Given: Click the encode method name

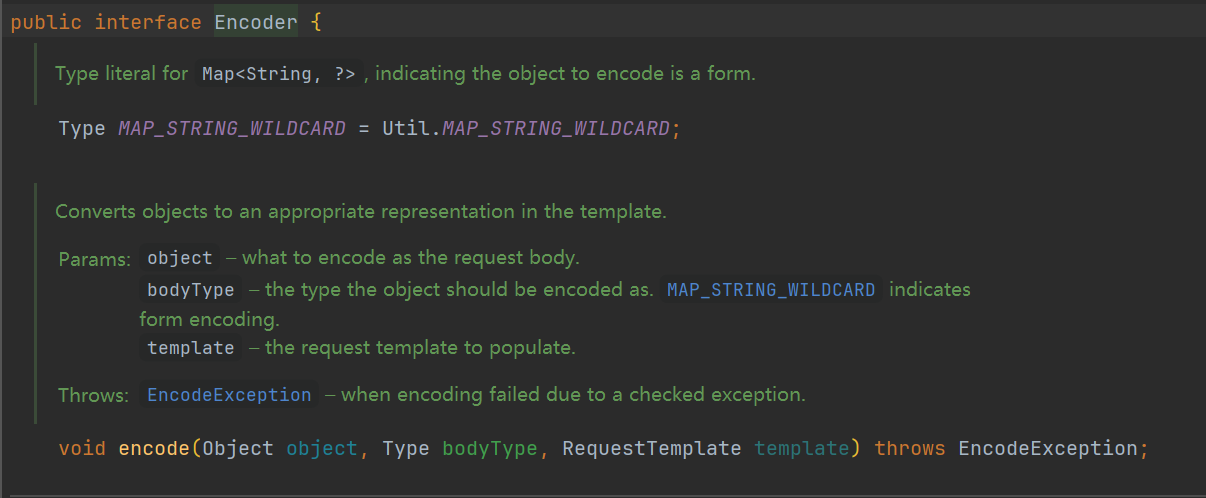Looking at the screenshot, I should (154, 448).
